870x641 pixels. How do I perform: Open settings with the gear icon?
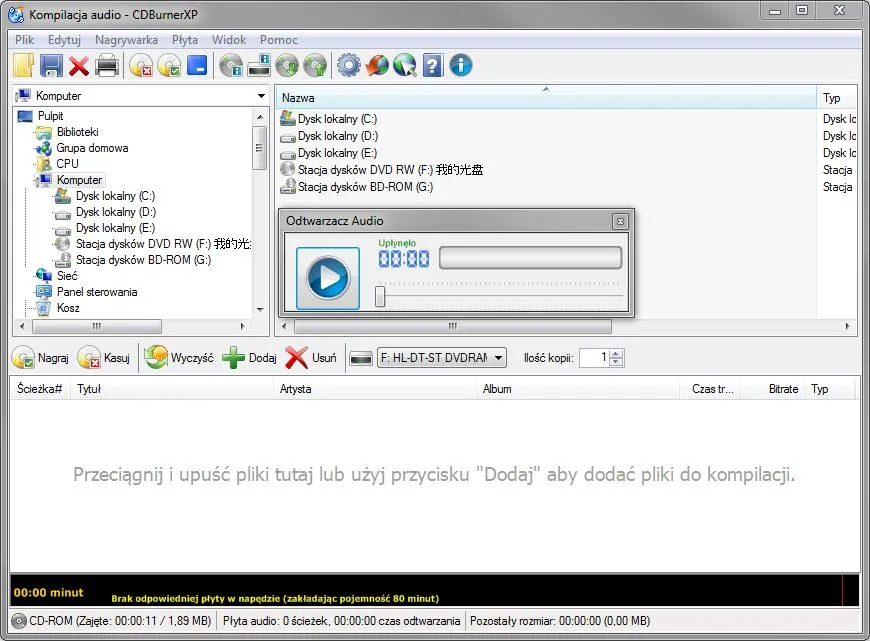(x=349, y=65)
